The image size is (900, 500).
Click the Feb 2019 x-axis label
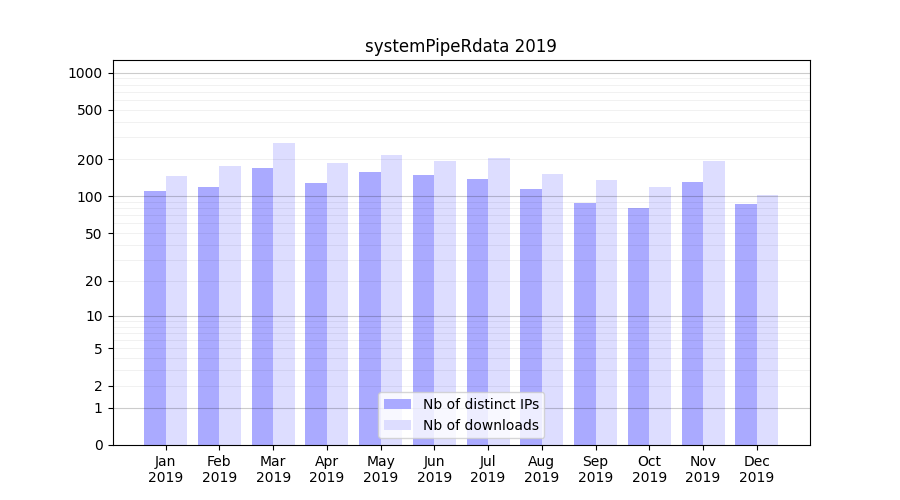pos(219,469)
